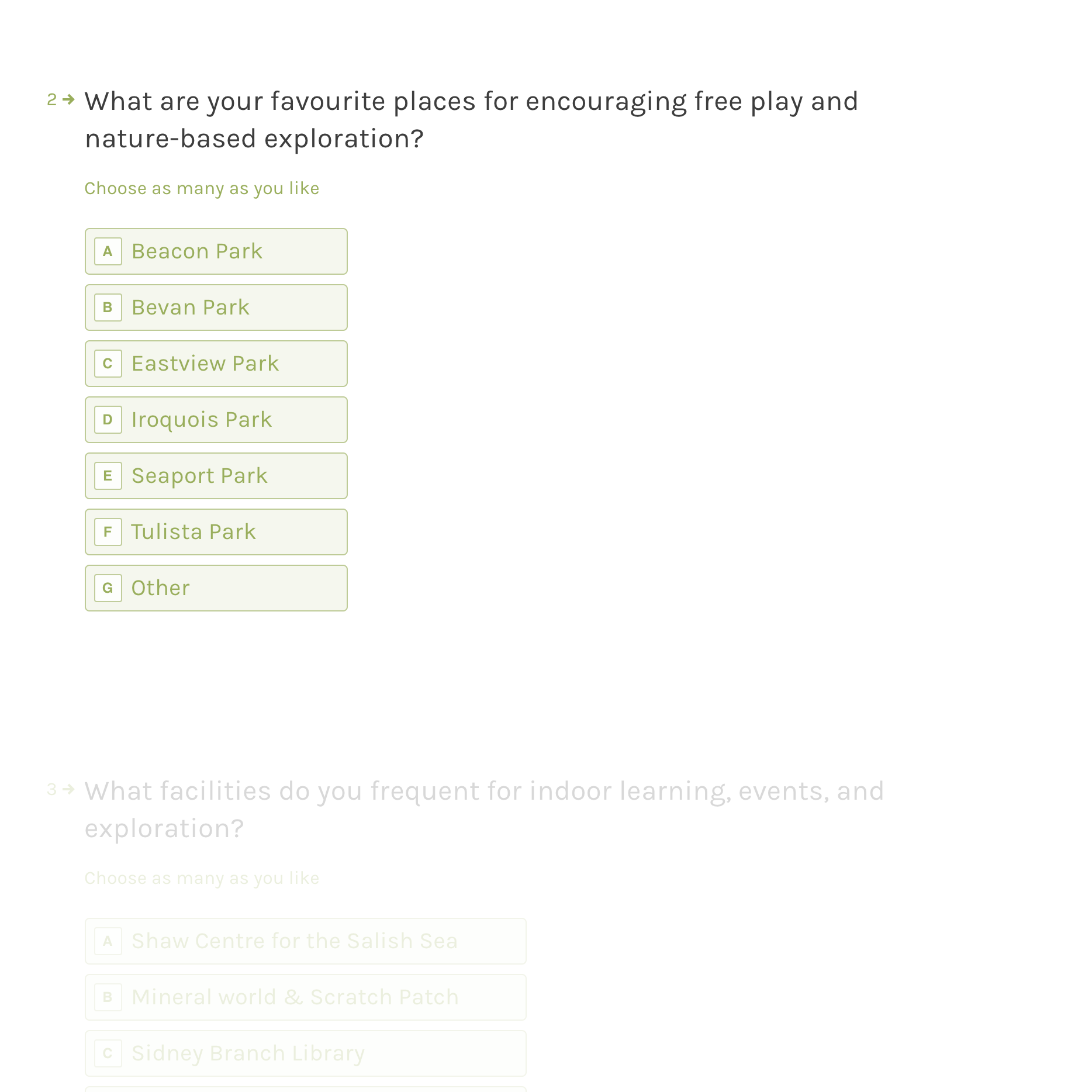Click the letter C key badge beside Eastview Park
This screenshot has width=1092, height=1092.
click(108, 364)
